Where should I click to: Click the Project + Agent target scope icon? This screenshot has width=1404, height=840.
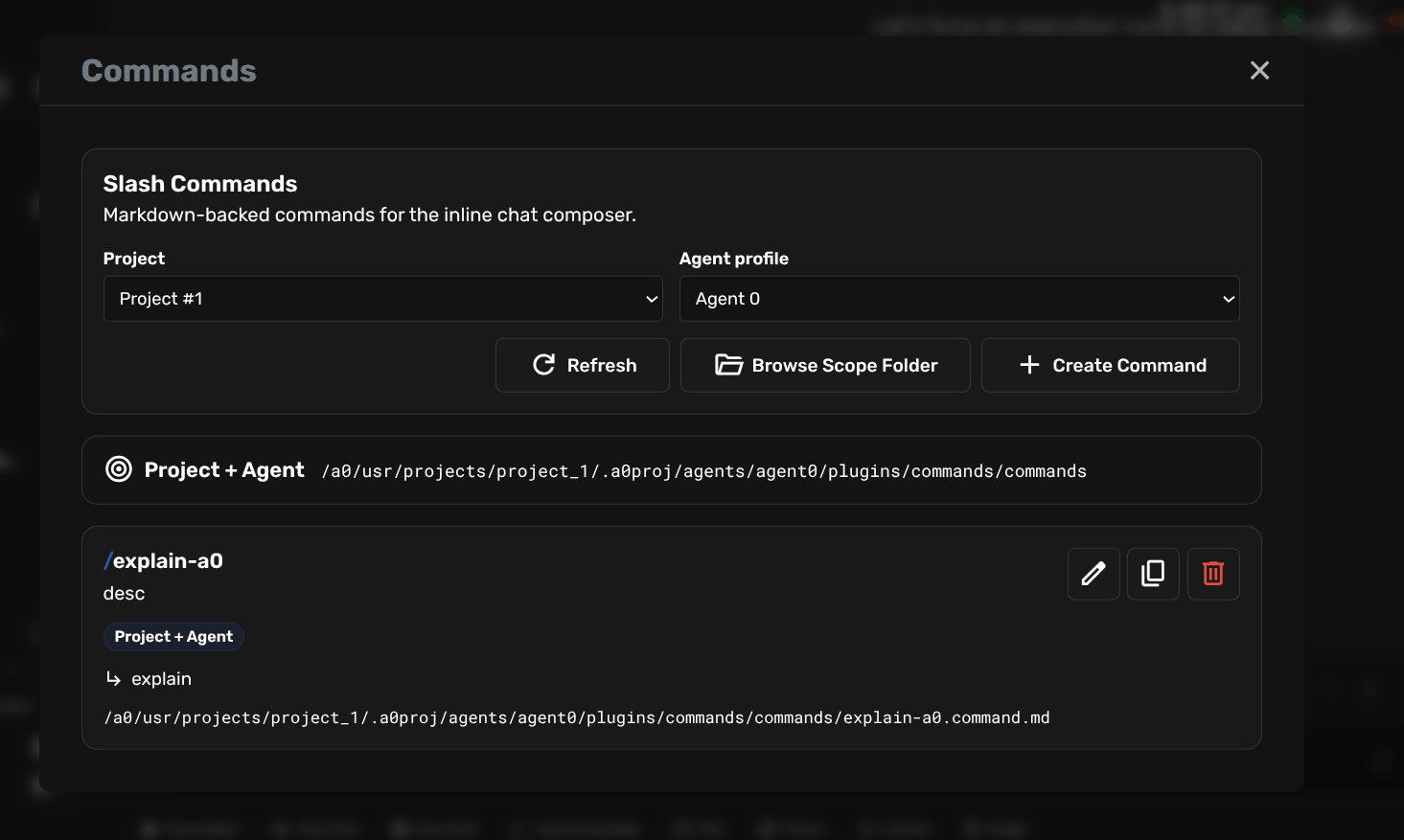(x=119, y=469)
